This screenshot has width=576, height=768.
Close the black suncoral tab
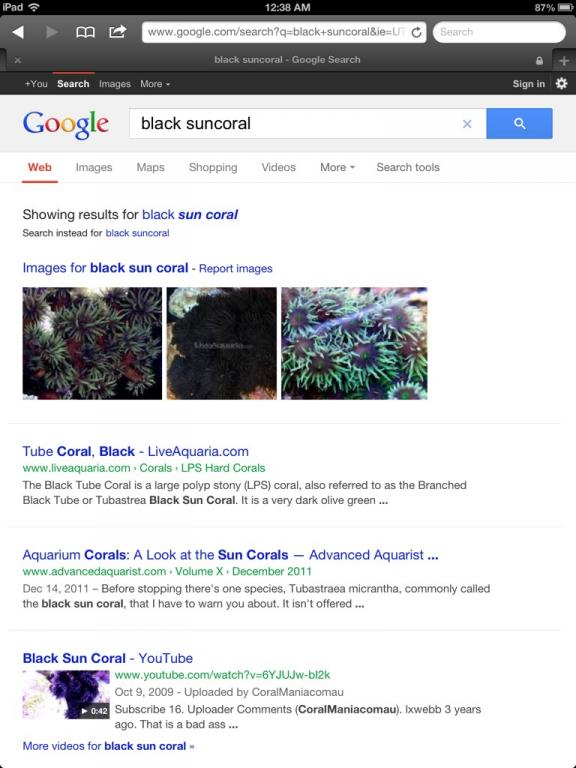18,60
